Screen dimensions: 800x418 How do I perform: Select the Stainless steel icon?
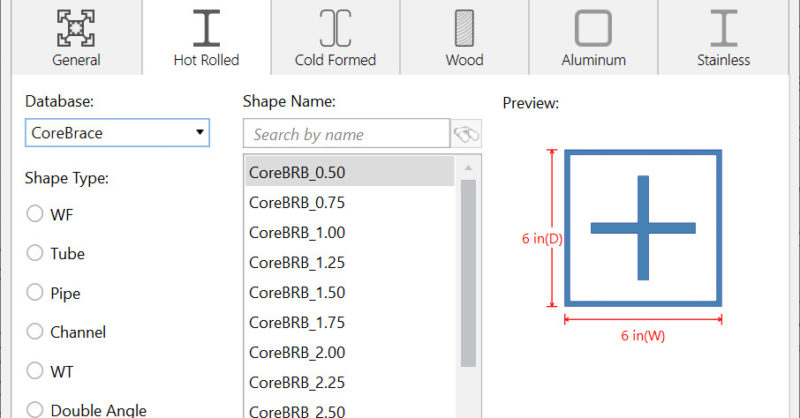[x=723, y=28]
